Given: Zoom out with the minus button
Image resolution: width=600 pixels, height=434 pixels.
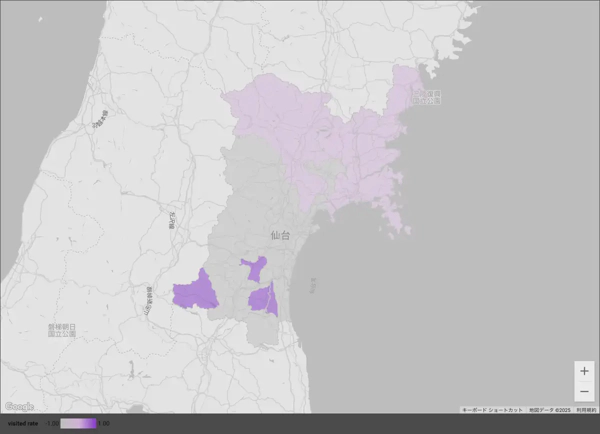Looking at the screenshot, I should 584,391.
